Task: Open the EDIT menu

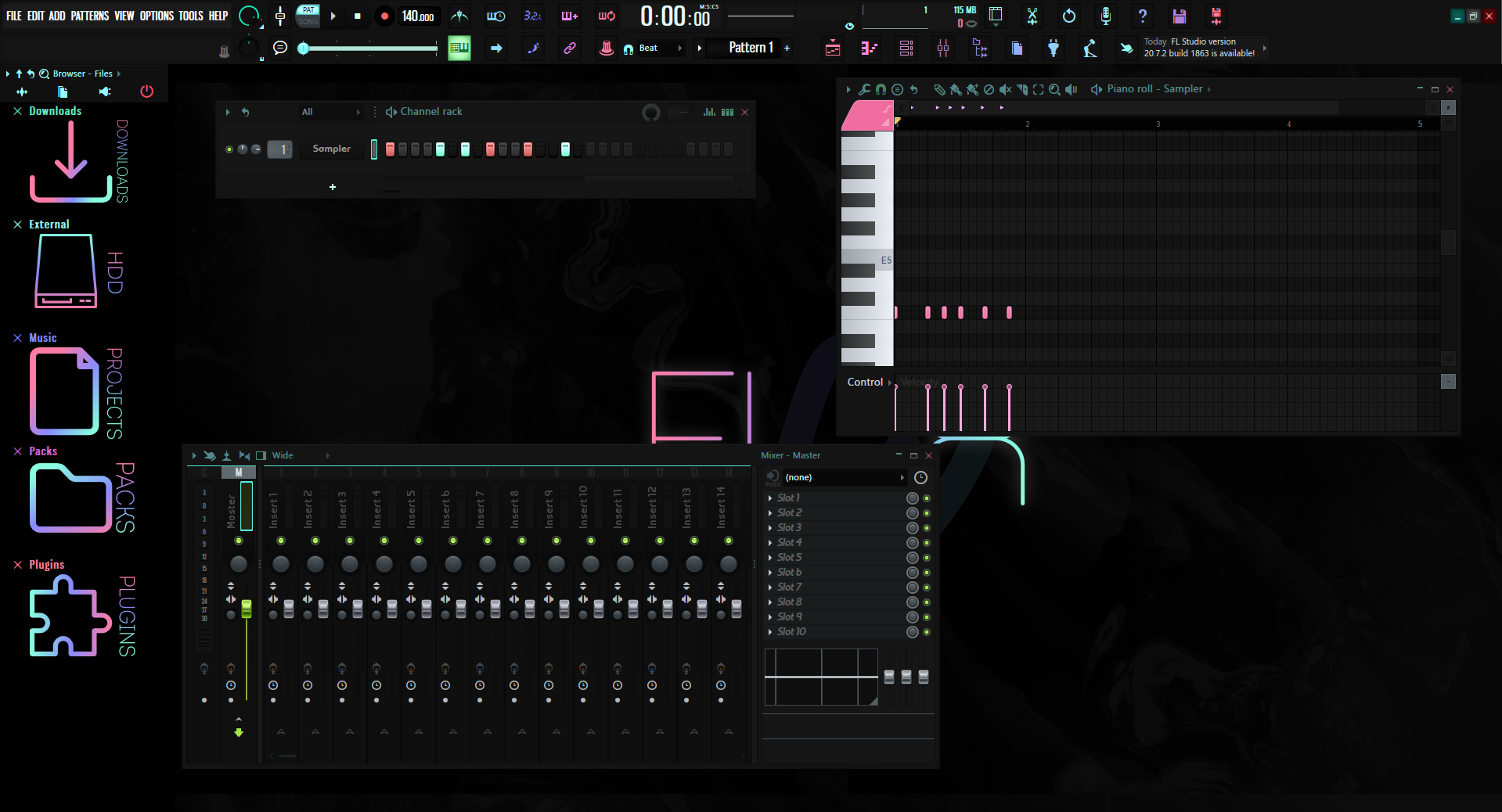Action: click(x=36, y=16)
